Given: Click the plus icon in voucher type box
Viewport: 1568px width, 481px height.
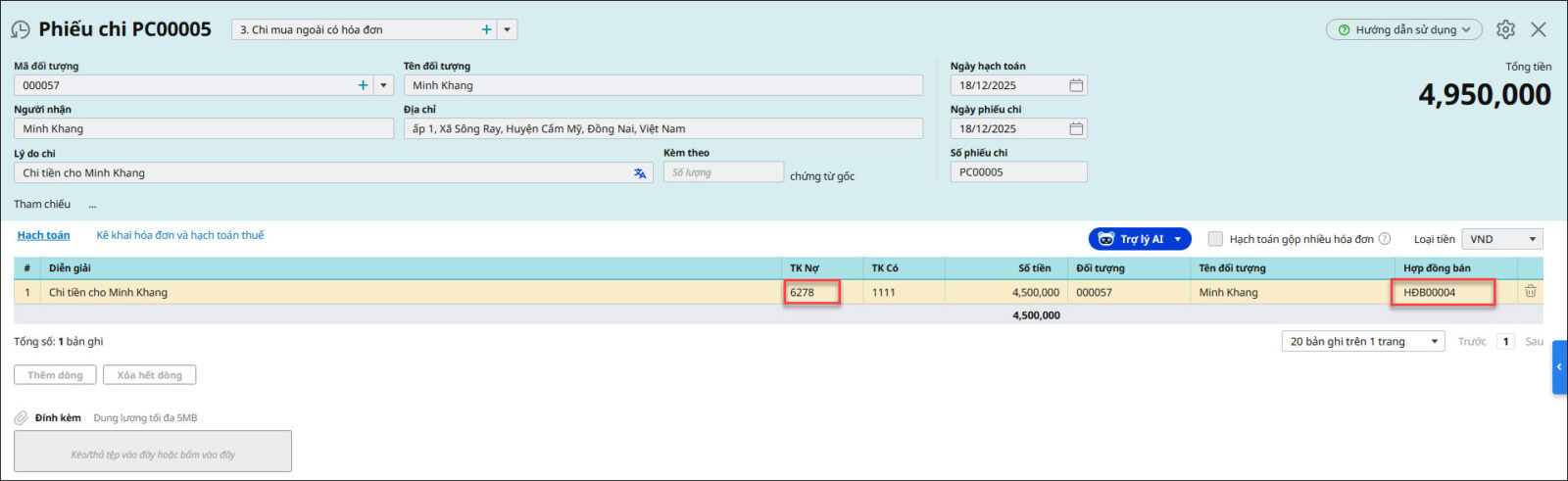Looking at the screenshot, I should point(486,30).
